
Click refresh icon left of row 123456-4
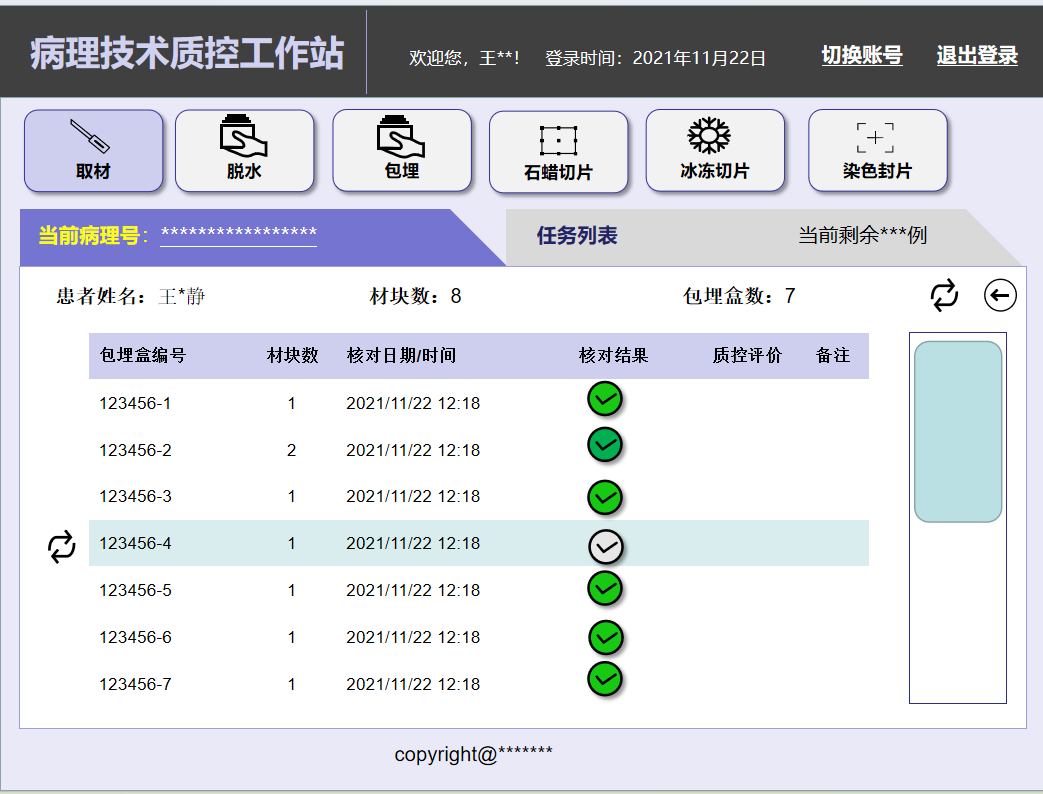[x=61, y=547]
